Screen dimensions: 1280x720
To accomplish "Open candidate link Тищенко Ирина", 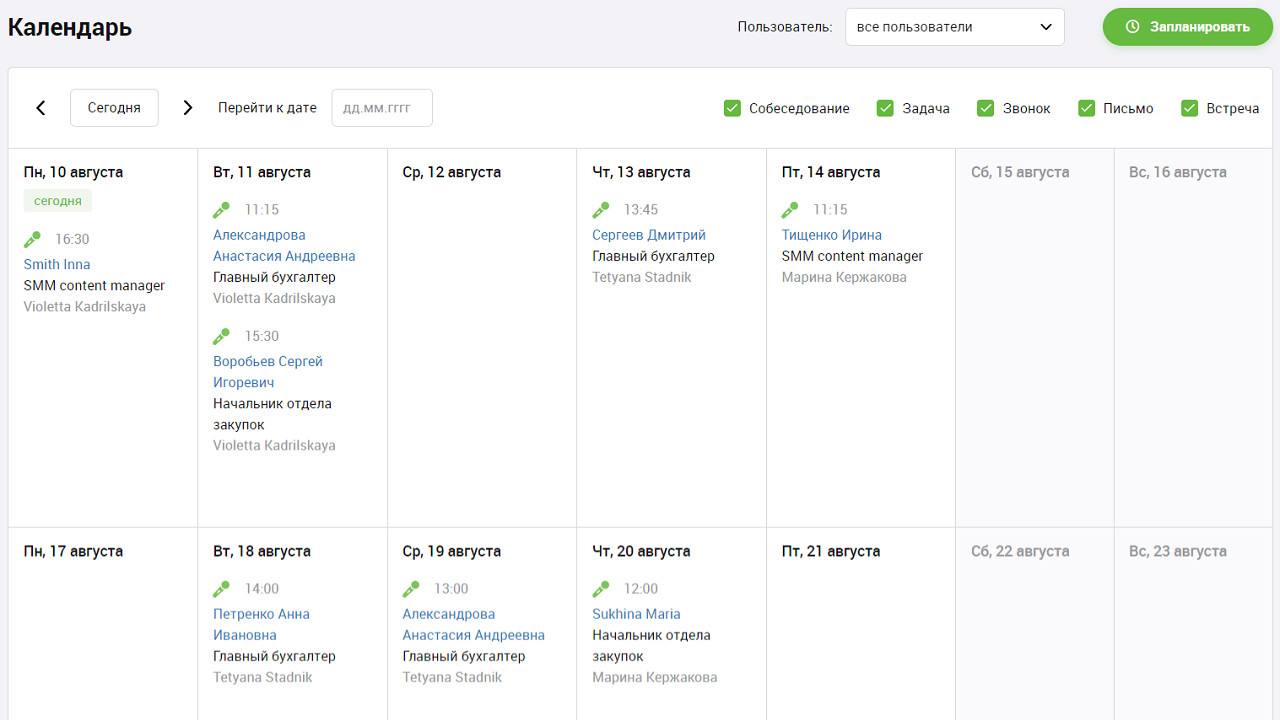I will click(831, 235).
